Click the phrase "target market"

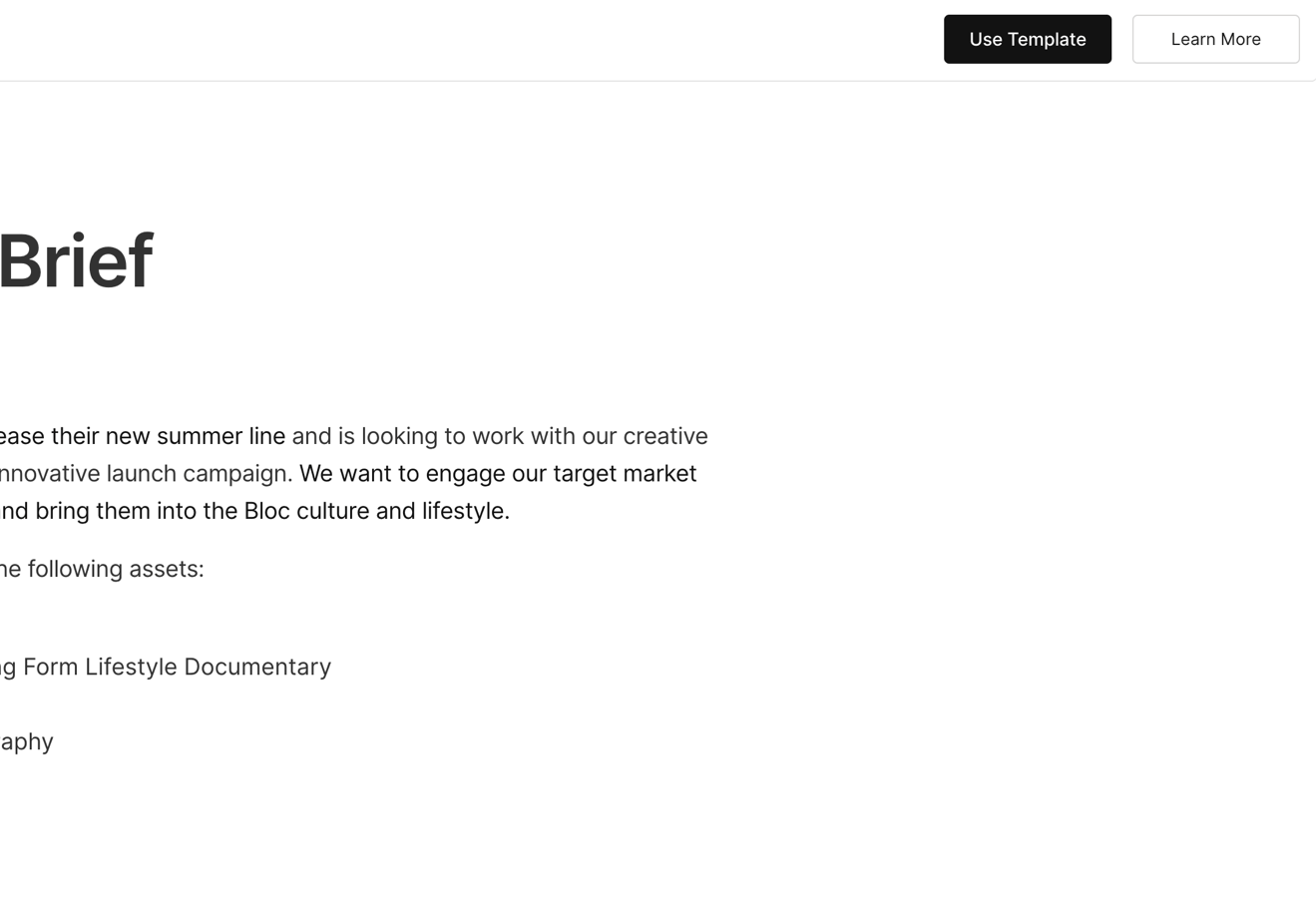(x=625, y=473)
